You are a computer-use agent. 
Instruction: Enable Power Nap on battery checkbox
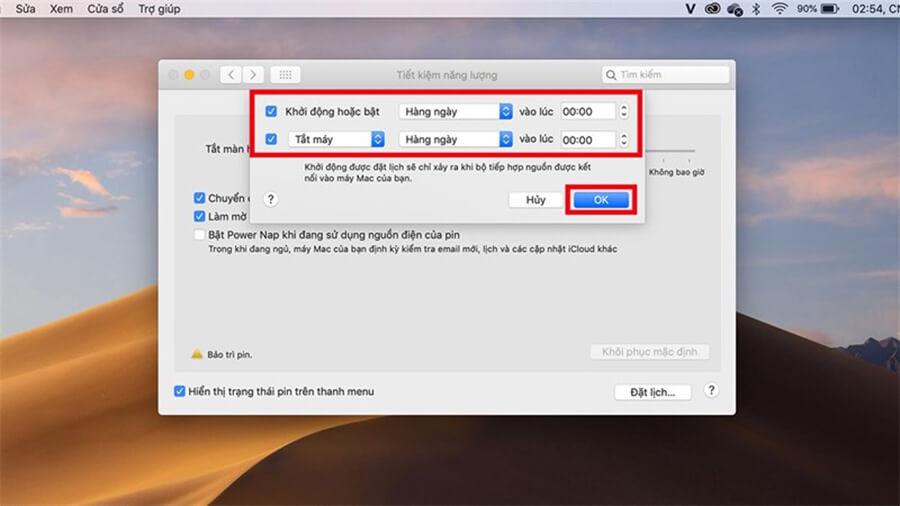(200, 234)
